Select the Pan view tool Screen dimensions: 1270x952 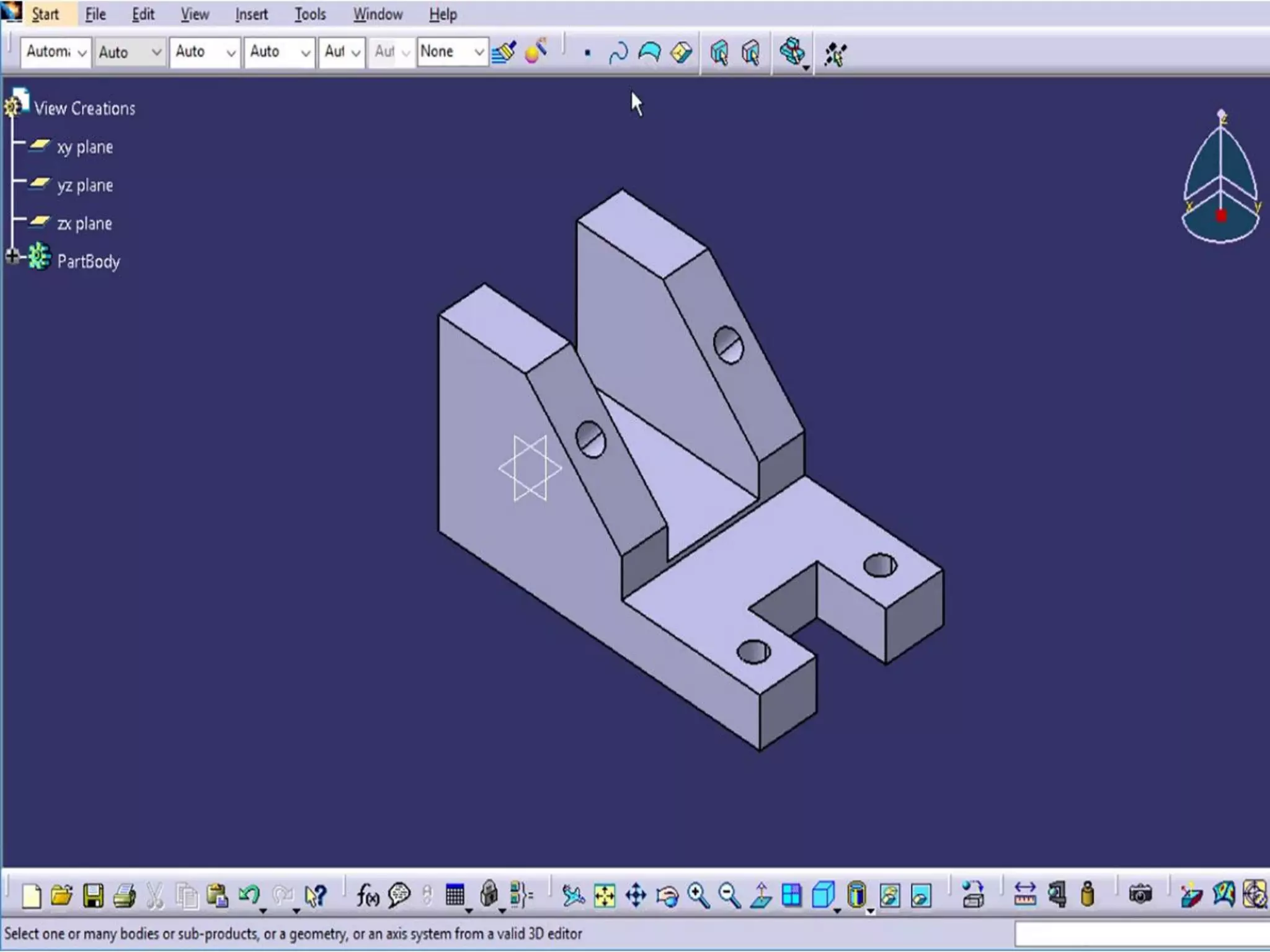pos(636,896)
